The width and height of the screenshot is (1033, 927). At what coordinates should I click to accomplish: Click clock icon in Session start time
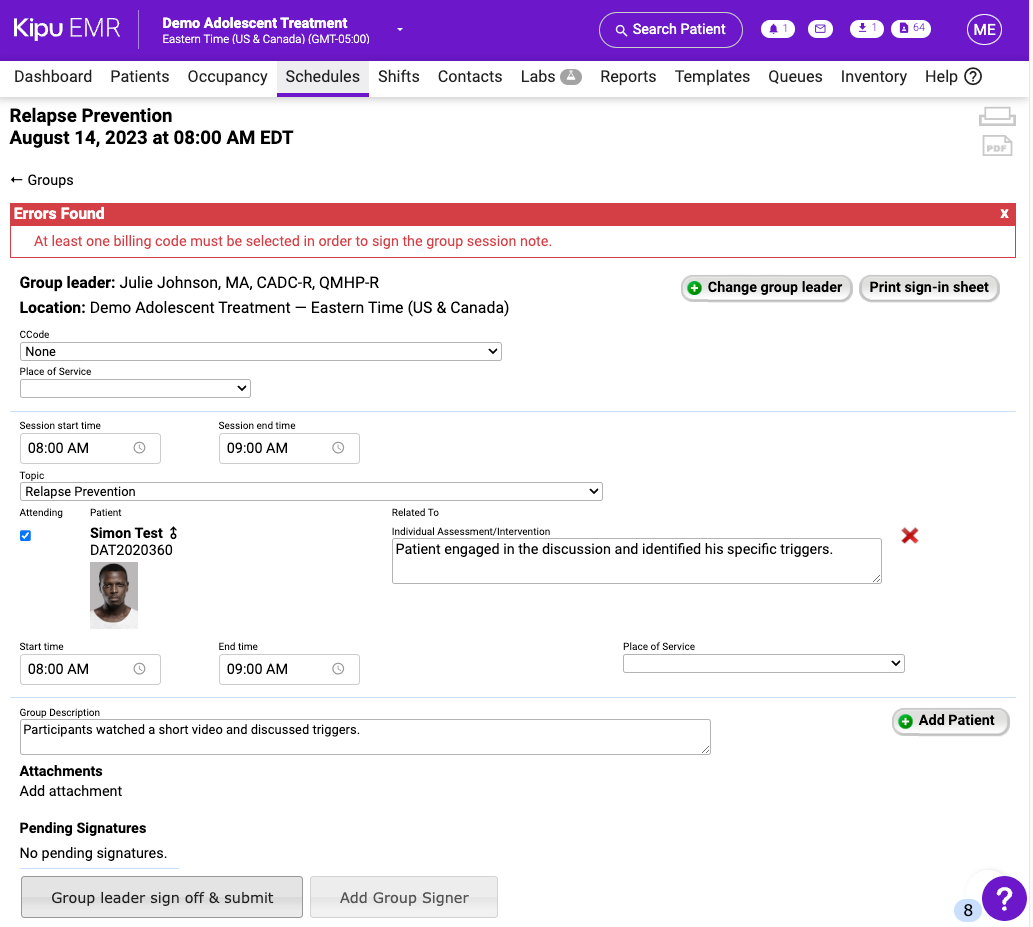[140, 448]
